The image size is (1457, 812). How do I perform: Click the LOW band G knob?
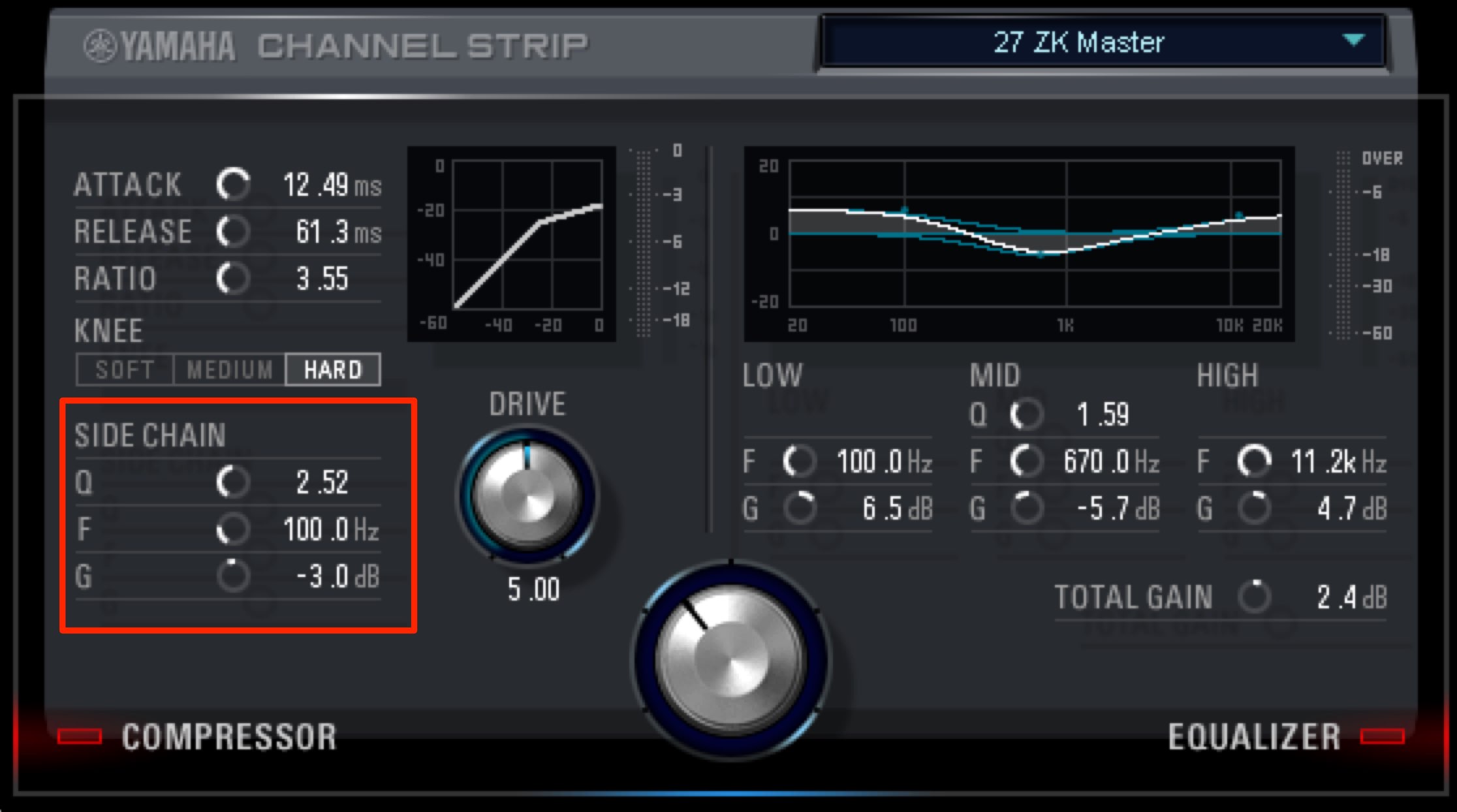click(x=800, y=508)
